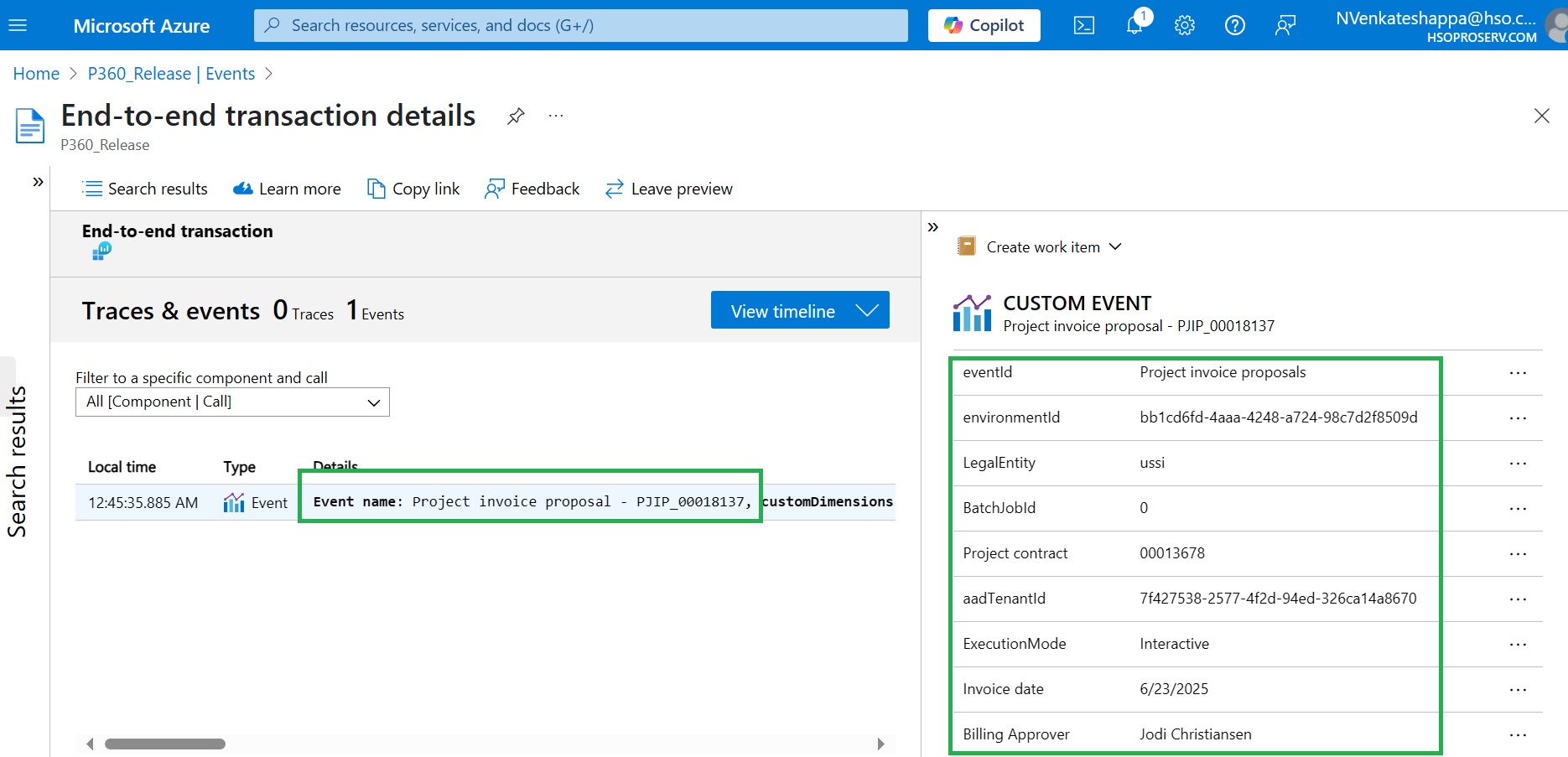Pin End-to-end transaction details to dashboard

[x=516, y=116]
